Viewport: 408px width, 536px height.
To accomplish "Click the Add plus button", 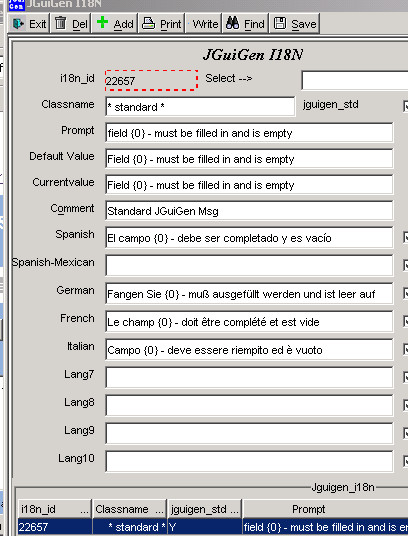I will point(114,24).
